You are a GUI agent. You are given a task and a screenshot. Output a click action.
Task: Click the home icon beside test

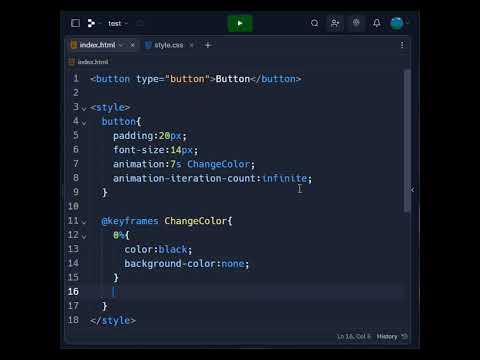[140, 24]
